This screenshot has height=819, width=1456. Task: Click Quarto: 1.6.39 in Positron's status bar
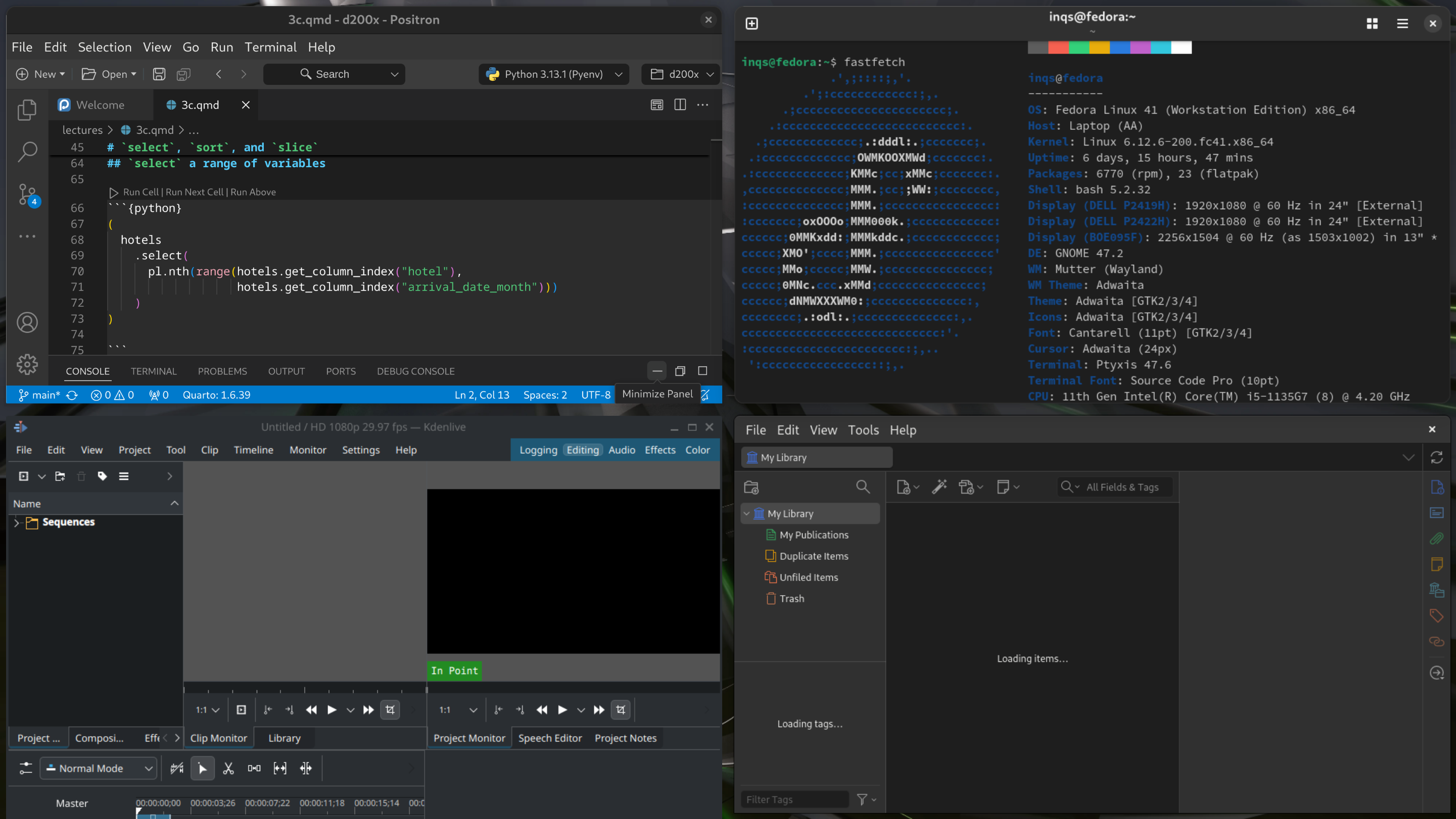pos(216,395)
